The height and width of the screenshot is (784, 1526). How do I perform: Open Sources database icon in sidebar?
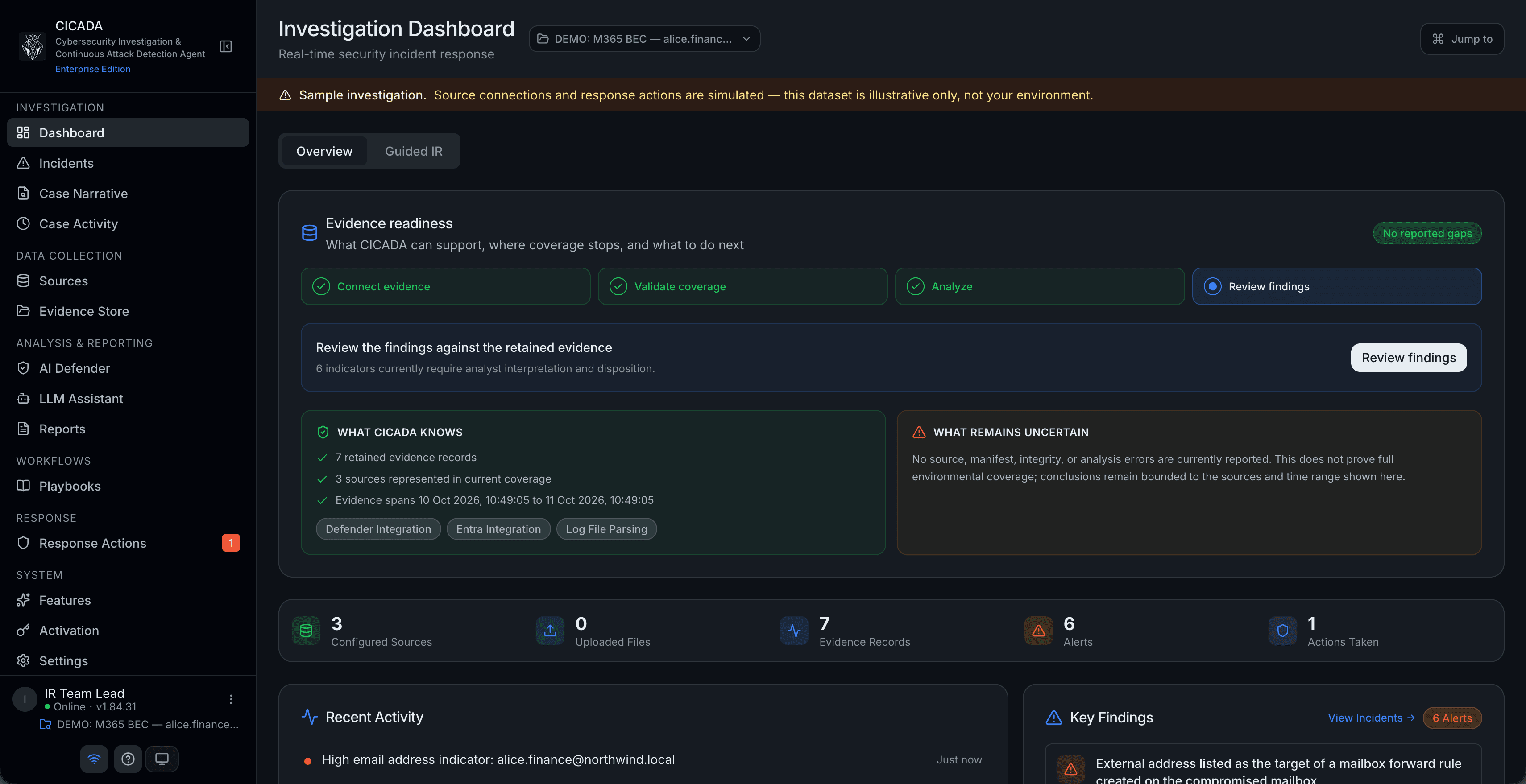coord(23,281)
